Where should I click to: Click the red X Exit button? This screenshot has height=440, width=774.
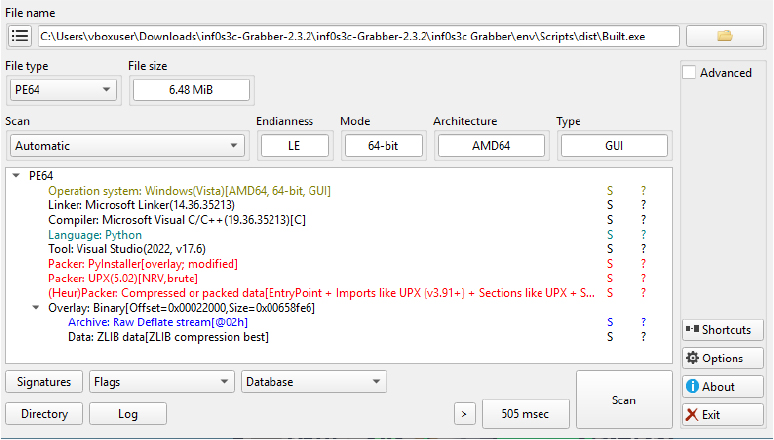(x=723, y=415)
